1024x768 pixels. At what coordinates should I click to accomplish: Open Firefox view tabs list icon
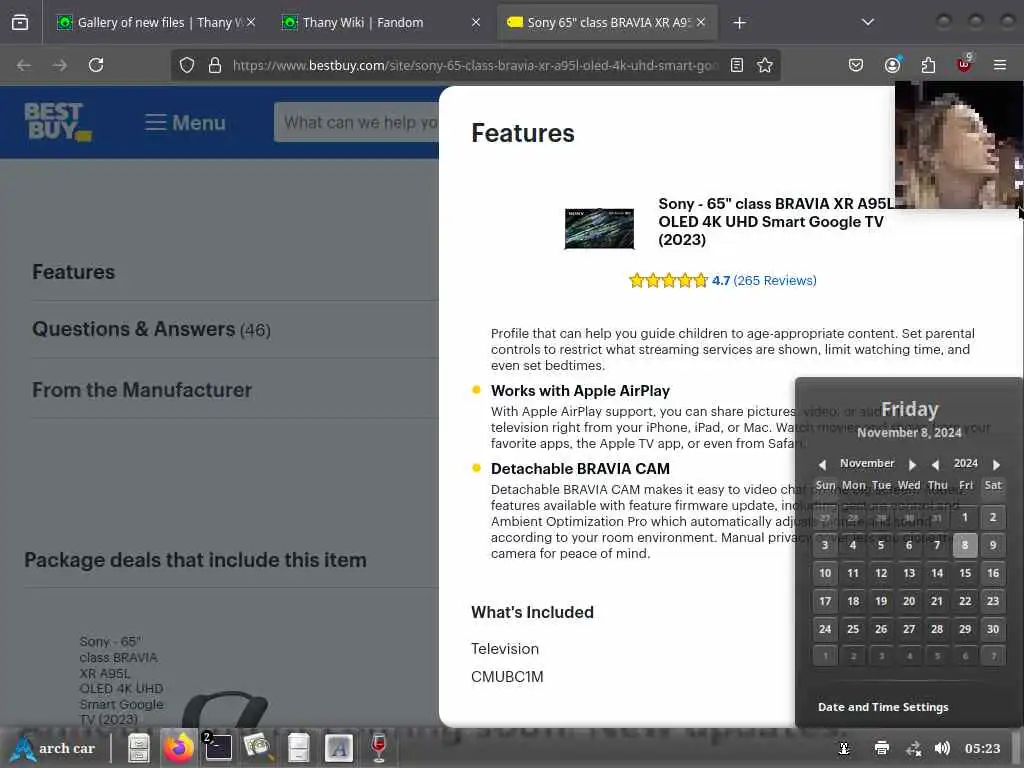click(x=20, y=22)
